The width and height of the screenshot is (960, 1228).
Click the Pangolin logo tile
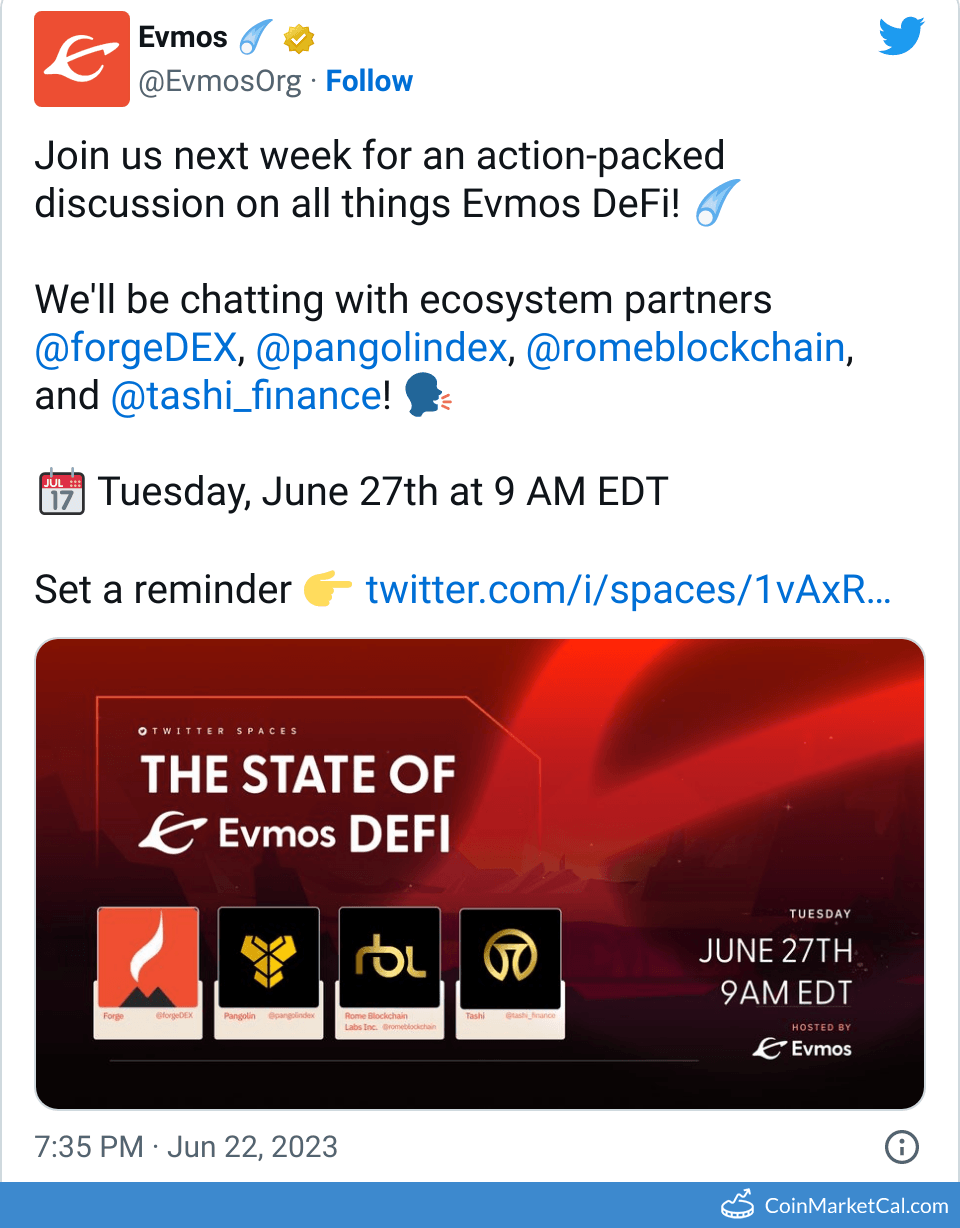tap(268, 957)
